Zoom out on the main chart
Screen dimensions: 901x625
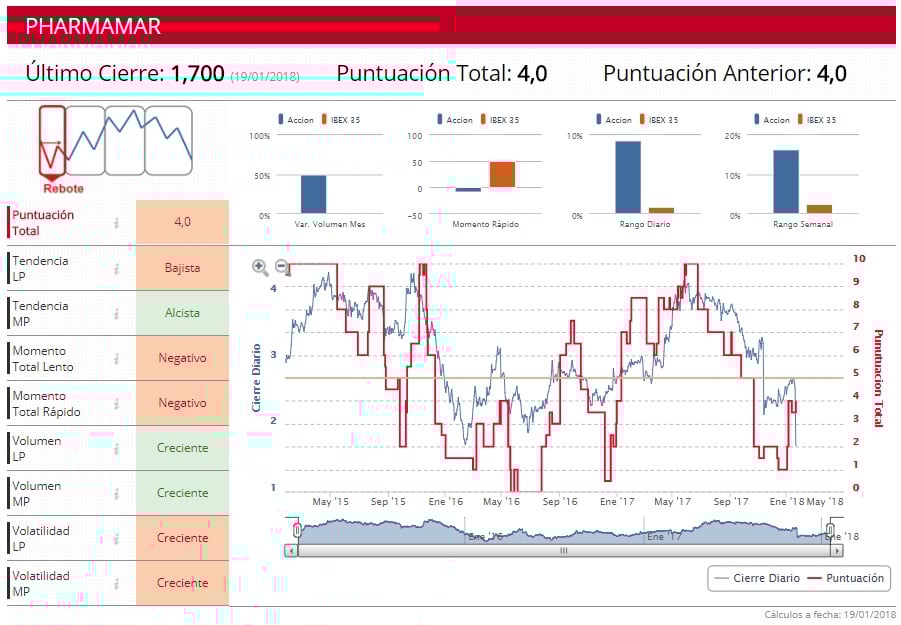[282, 267]
